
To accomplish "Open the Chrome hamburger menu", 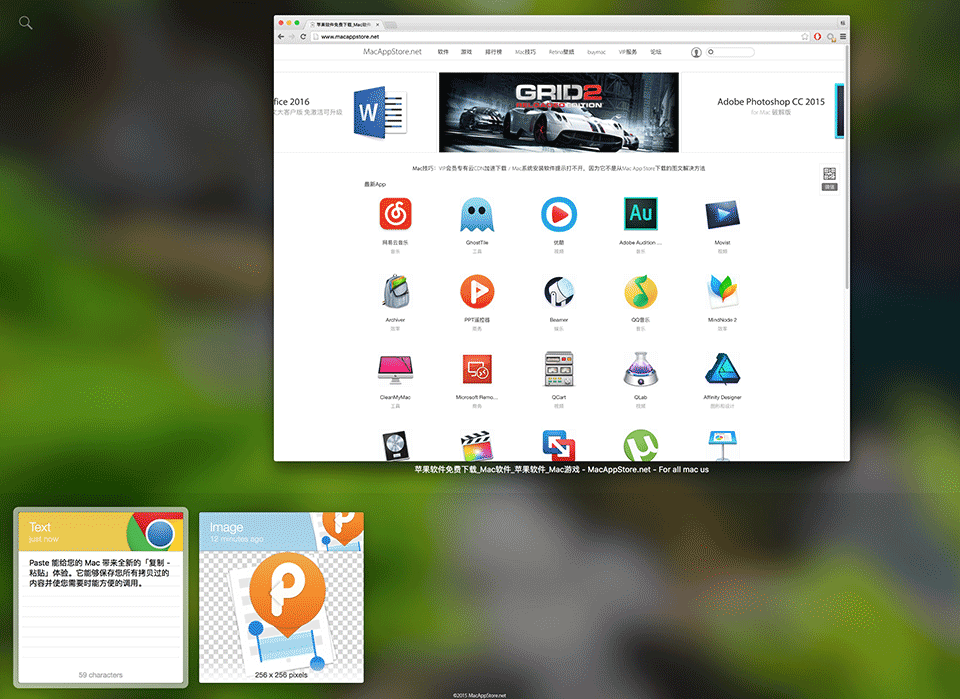I will 843,36.
